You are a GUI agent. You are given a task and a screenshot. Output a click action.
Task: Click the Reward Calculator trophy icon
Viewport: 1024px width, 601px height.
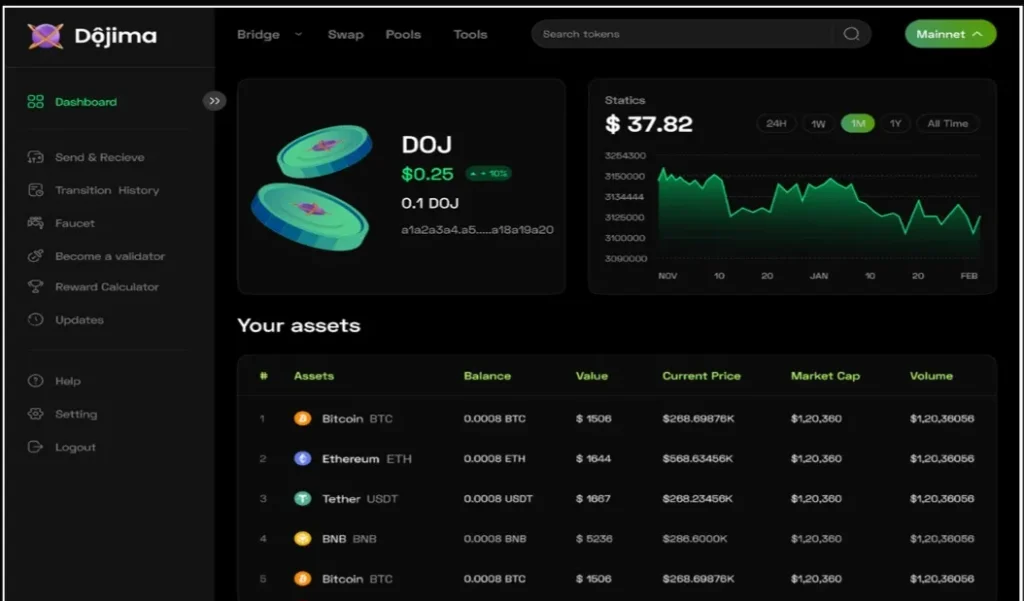(35, 287)
